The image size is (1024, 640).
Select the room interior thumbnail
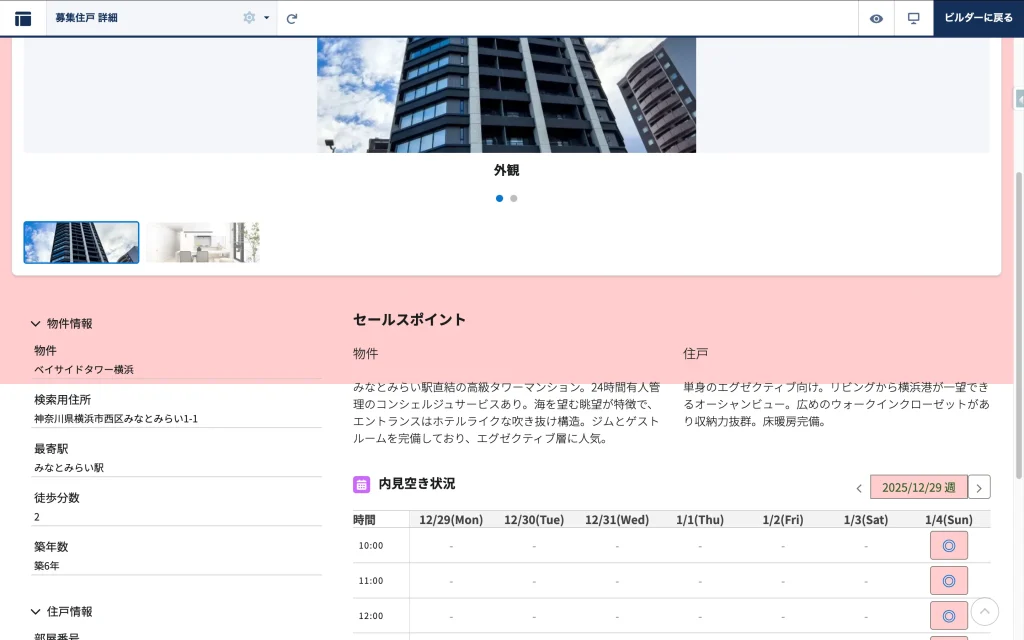click(x=203, y=242)
